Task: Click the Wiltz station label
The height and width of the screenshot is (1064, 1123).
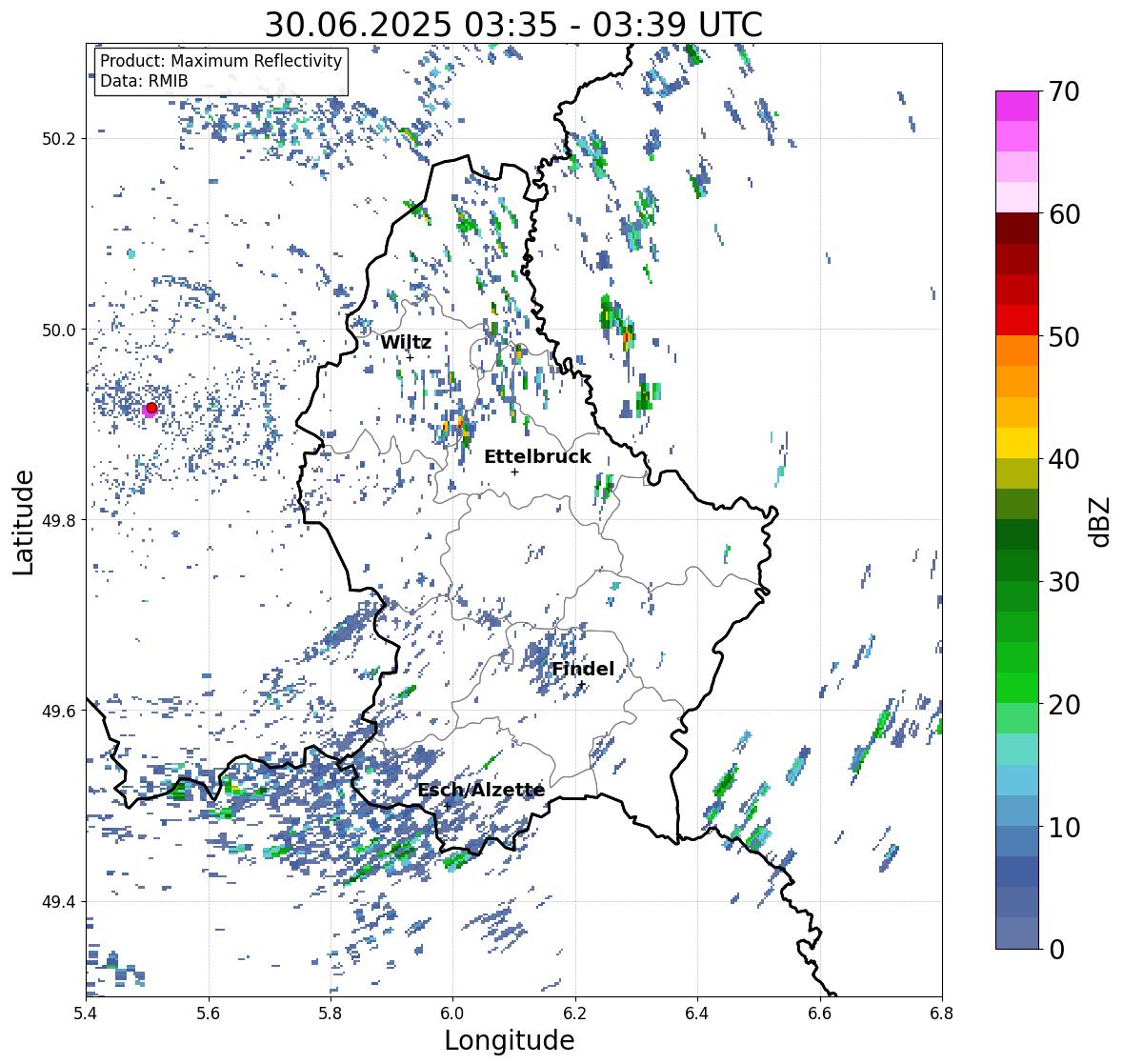Action: coord(406,342)
